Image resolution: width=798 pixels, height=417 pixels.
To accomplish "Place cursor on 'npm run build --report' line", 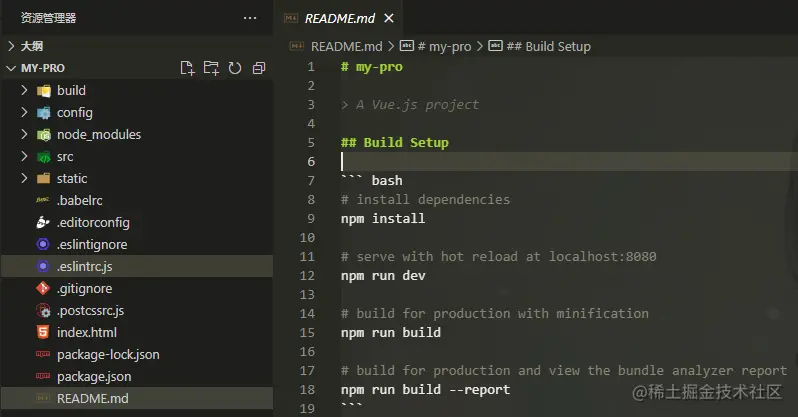I will click(x=425, y=390).
